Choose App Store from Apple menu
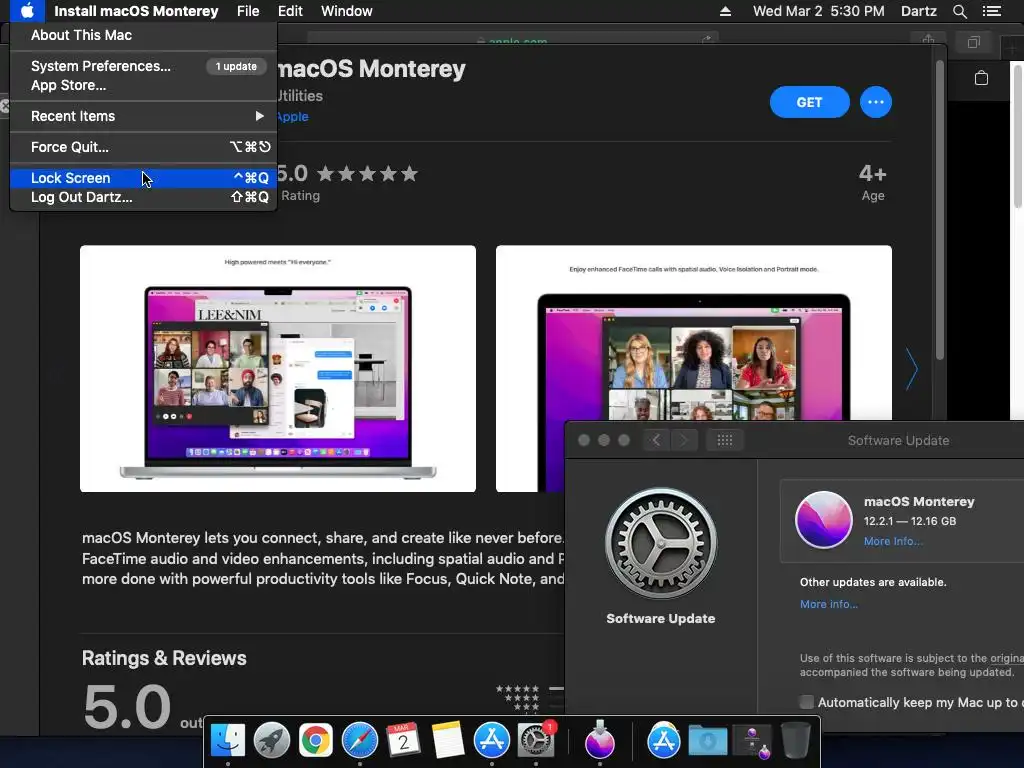This screenshot has width=1024, height=768. coord(143,86)
